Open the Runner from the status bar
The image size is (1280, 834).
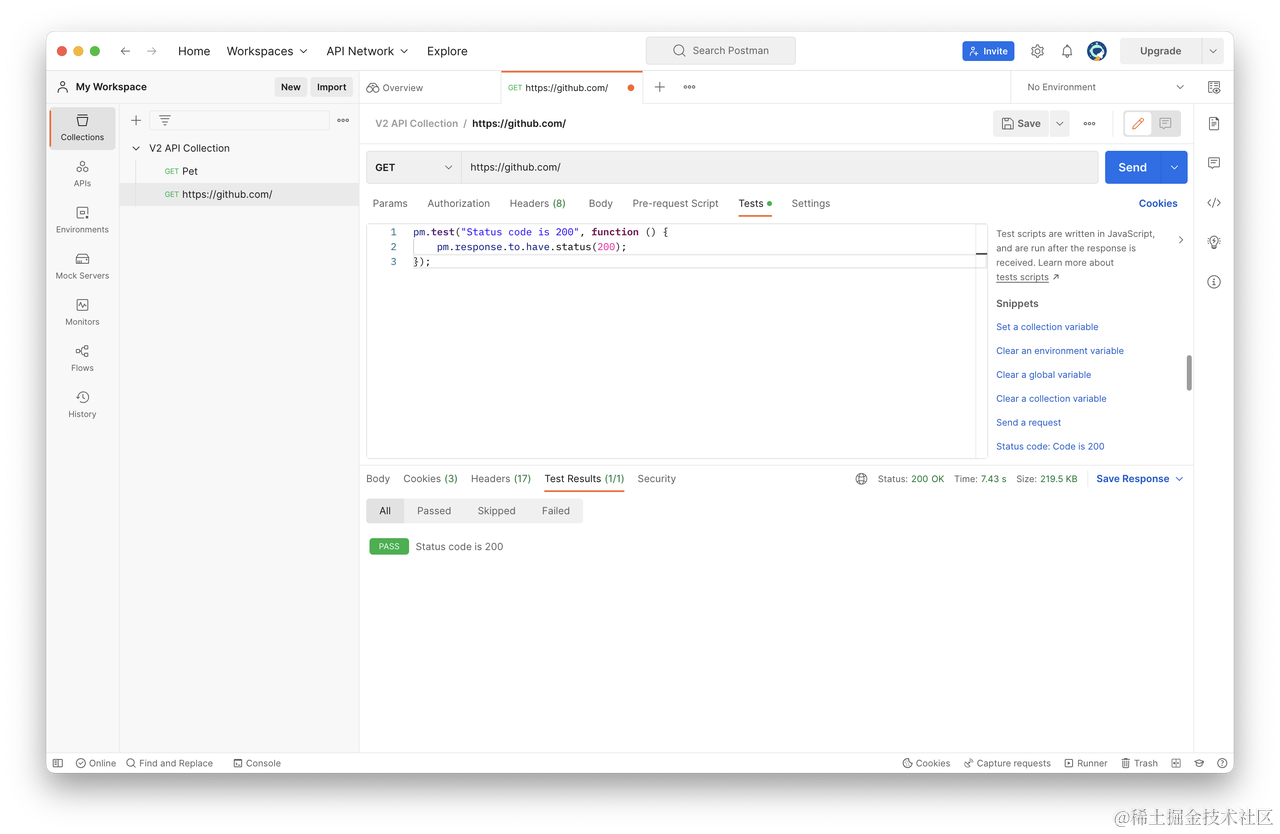(1086, 762)
